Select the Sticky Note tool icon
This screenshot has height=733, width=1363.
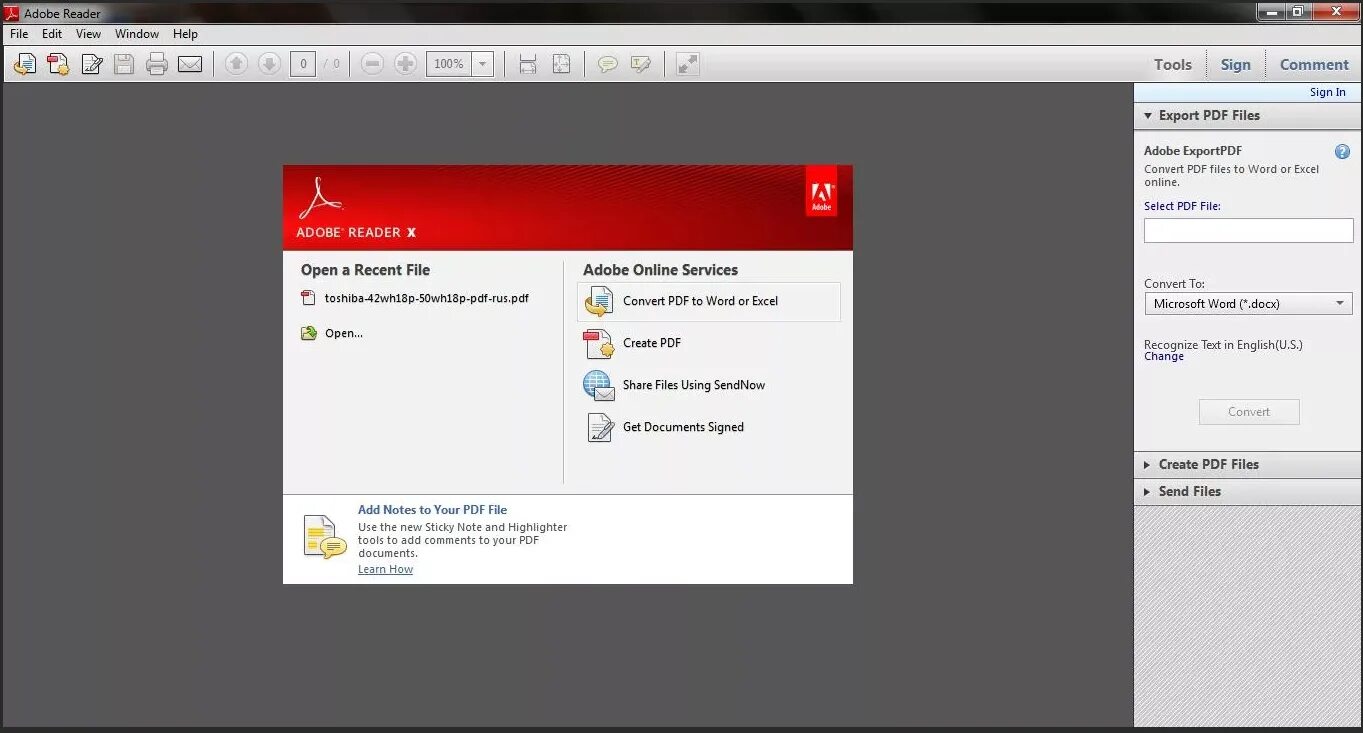[607, 64]
